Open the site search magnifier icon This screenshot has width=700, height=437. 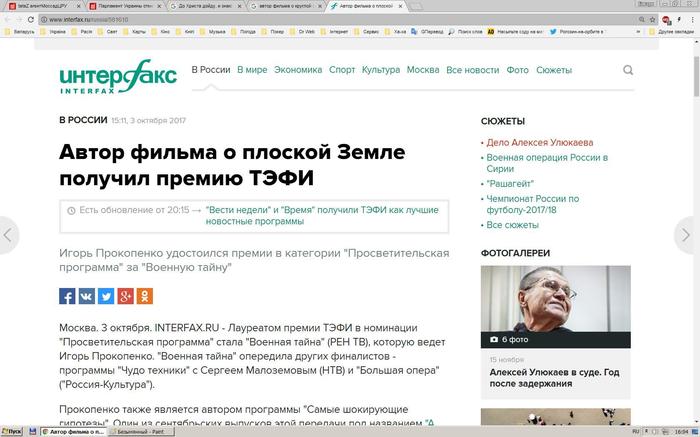click(628, 71)
